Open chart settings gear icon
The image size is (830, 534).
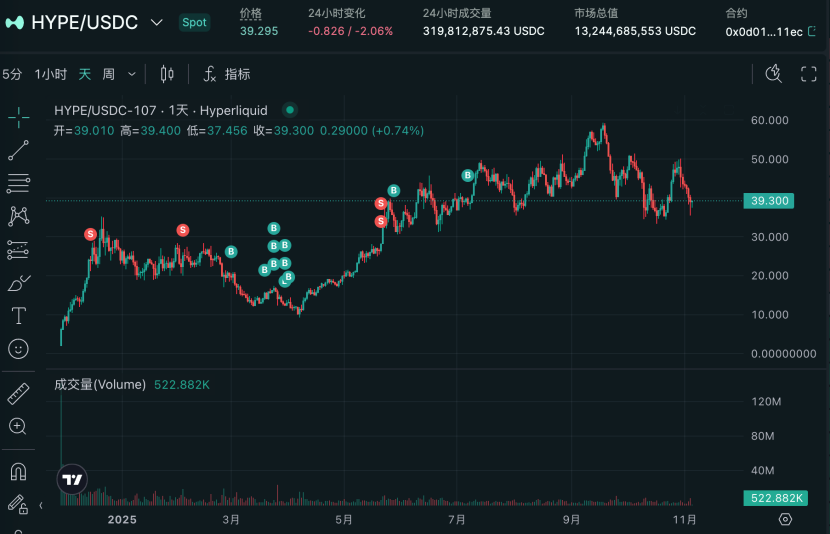coord(785,519)
